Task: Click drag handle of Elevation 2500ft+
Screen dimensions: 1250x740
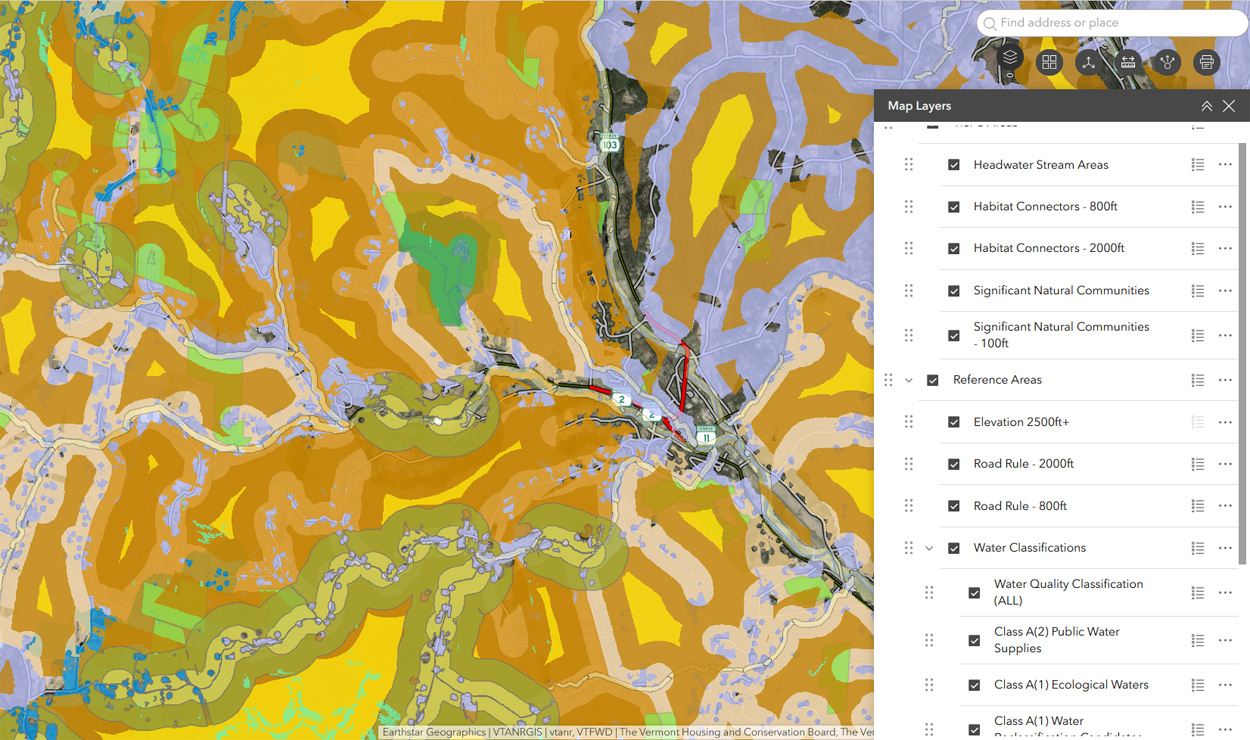Action: (x=908, y=422)
